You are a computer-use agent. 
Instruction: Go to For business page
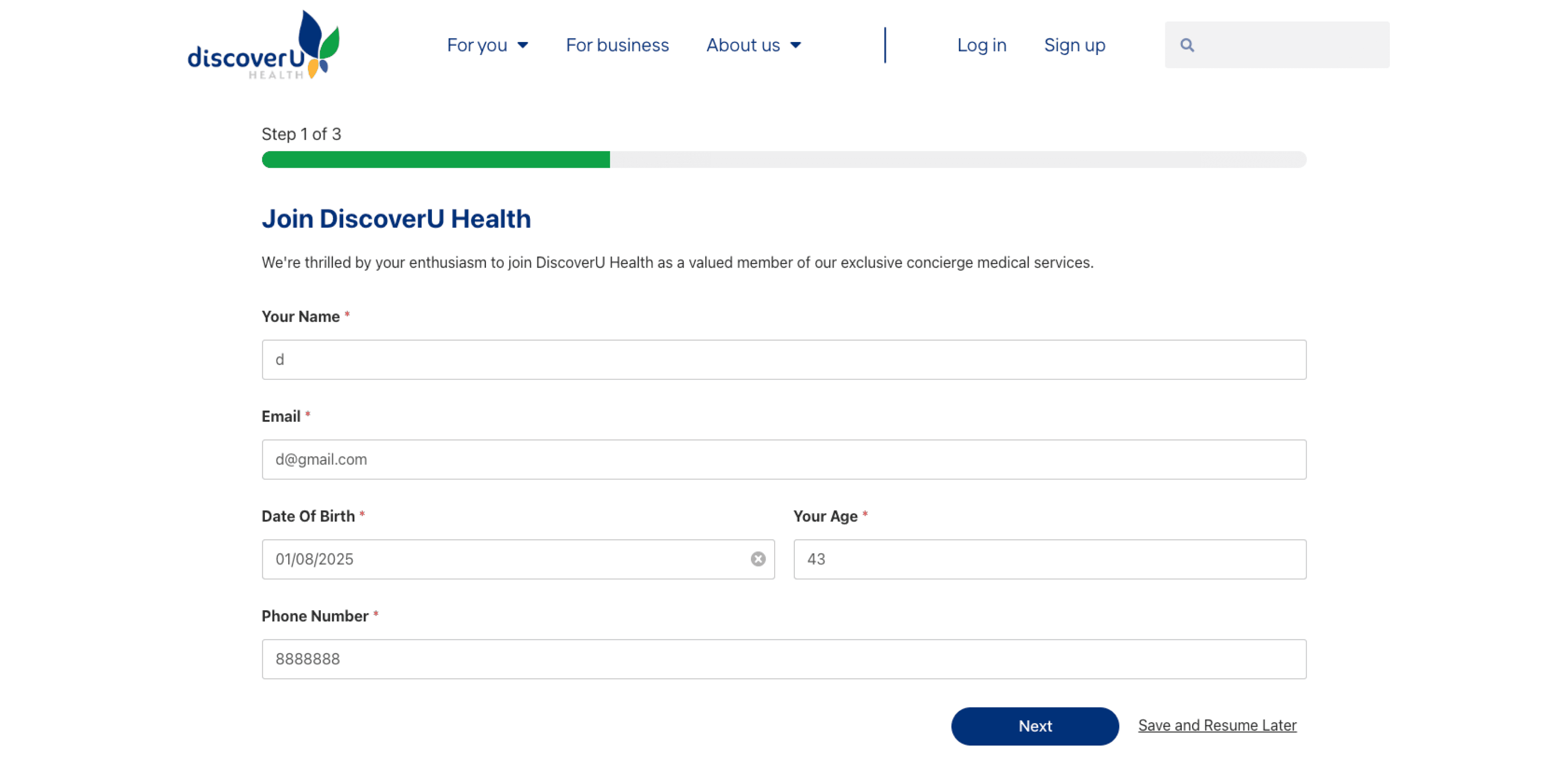617,45
